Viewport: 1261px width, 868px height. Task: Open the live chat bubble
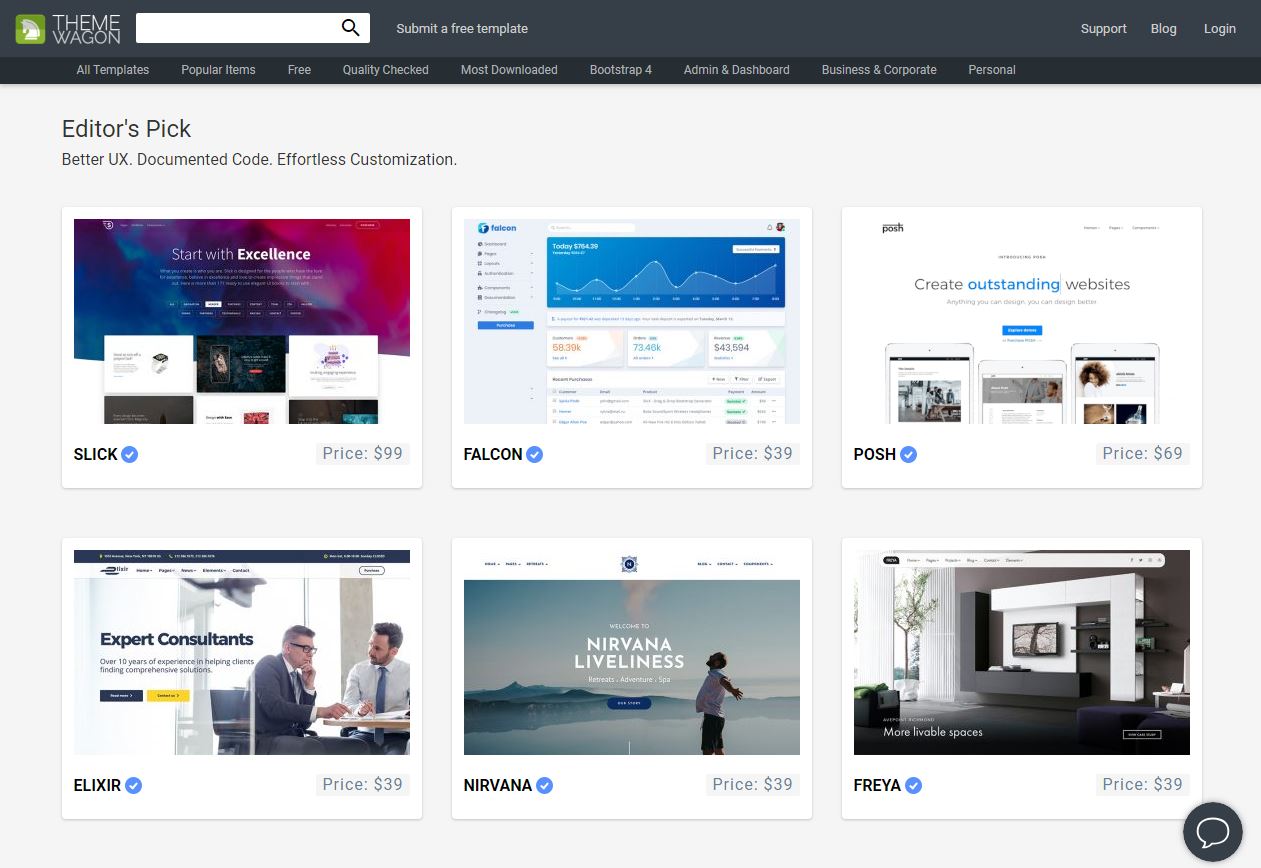1212,832
